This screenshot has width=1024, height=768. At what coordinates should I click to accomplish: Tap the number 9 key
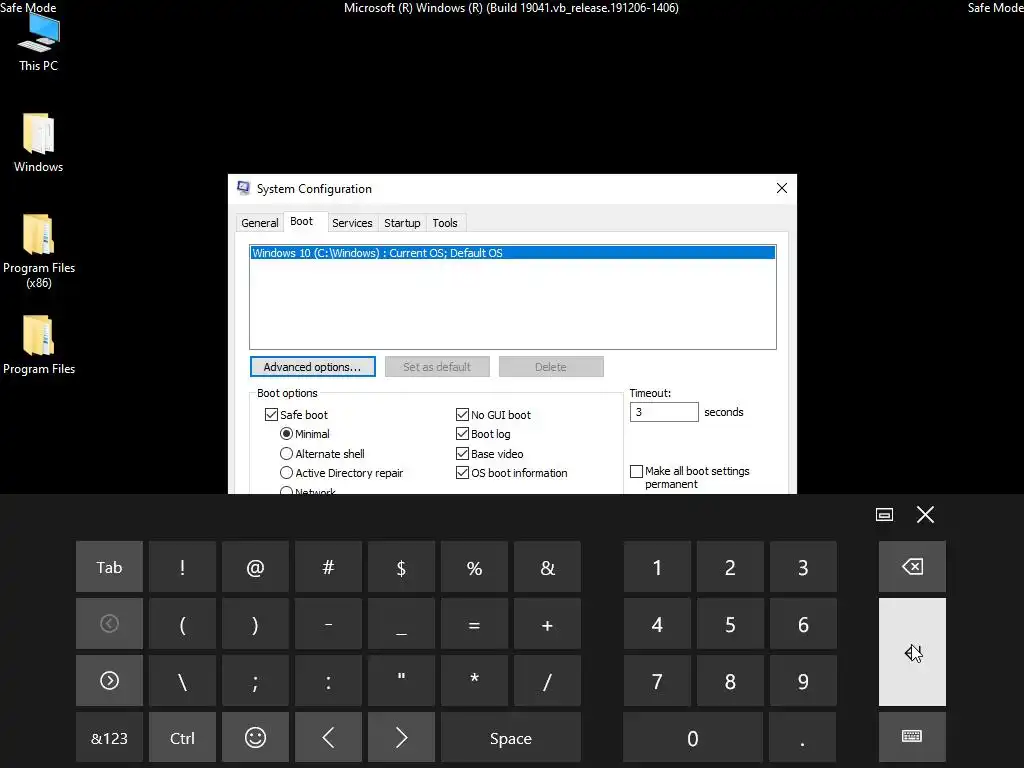(803, 680)
